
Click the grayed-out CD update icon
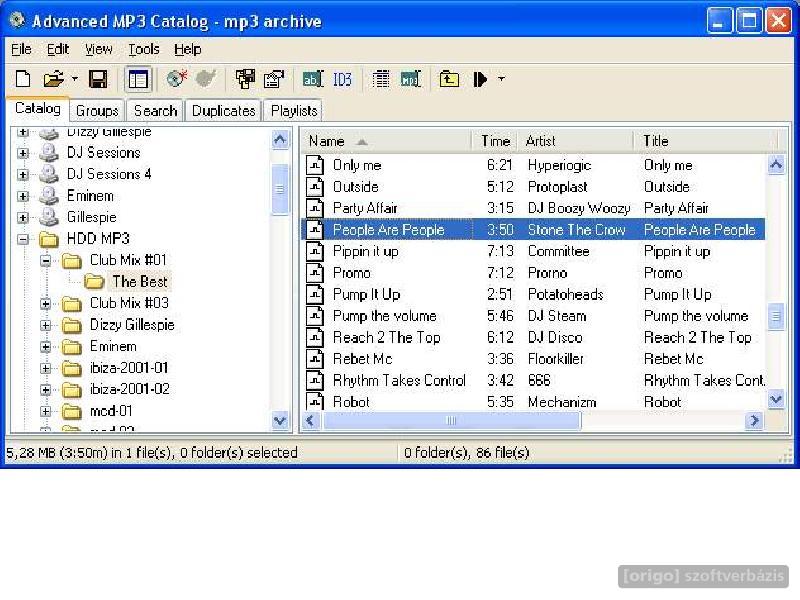point(206,79)
